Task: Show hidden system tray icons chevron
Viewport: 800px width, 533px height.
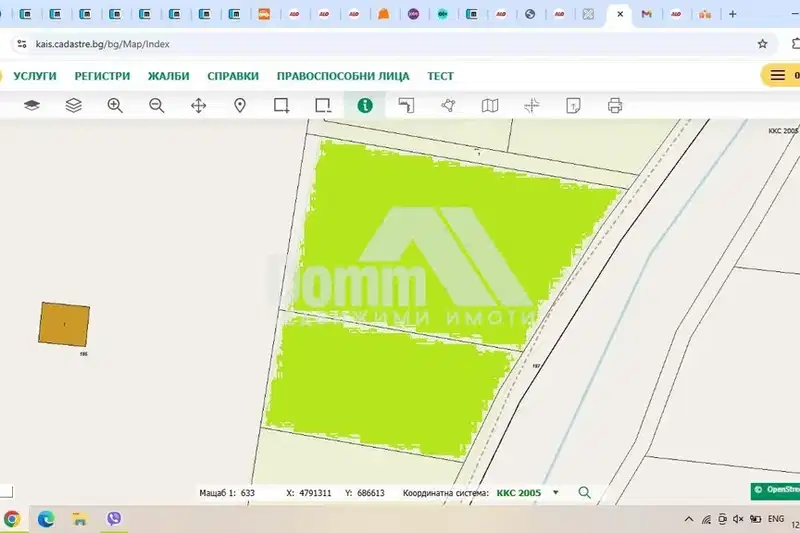Action: [x=689, y=519]
